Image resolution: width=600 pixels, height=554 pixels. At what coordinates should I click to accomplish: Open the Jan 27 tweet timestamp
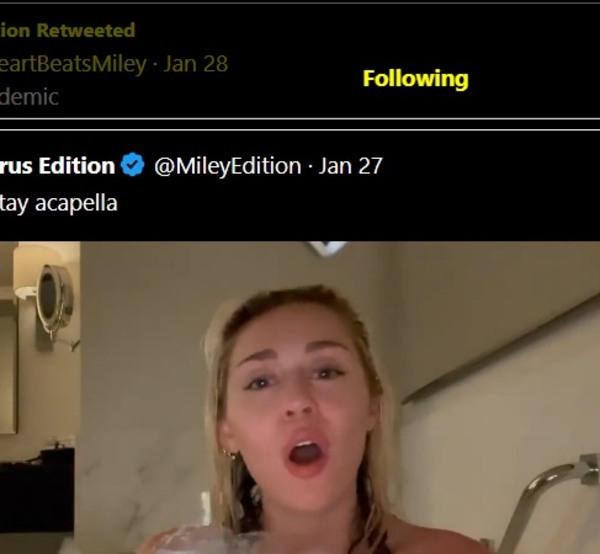click(x=350, y=166)
